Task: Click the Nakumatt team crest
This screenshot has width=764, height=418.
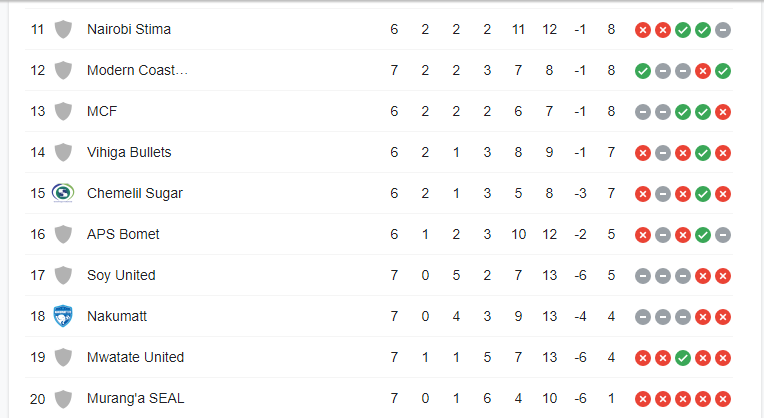Action: 63,316
